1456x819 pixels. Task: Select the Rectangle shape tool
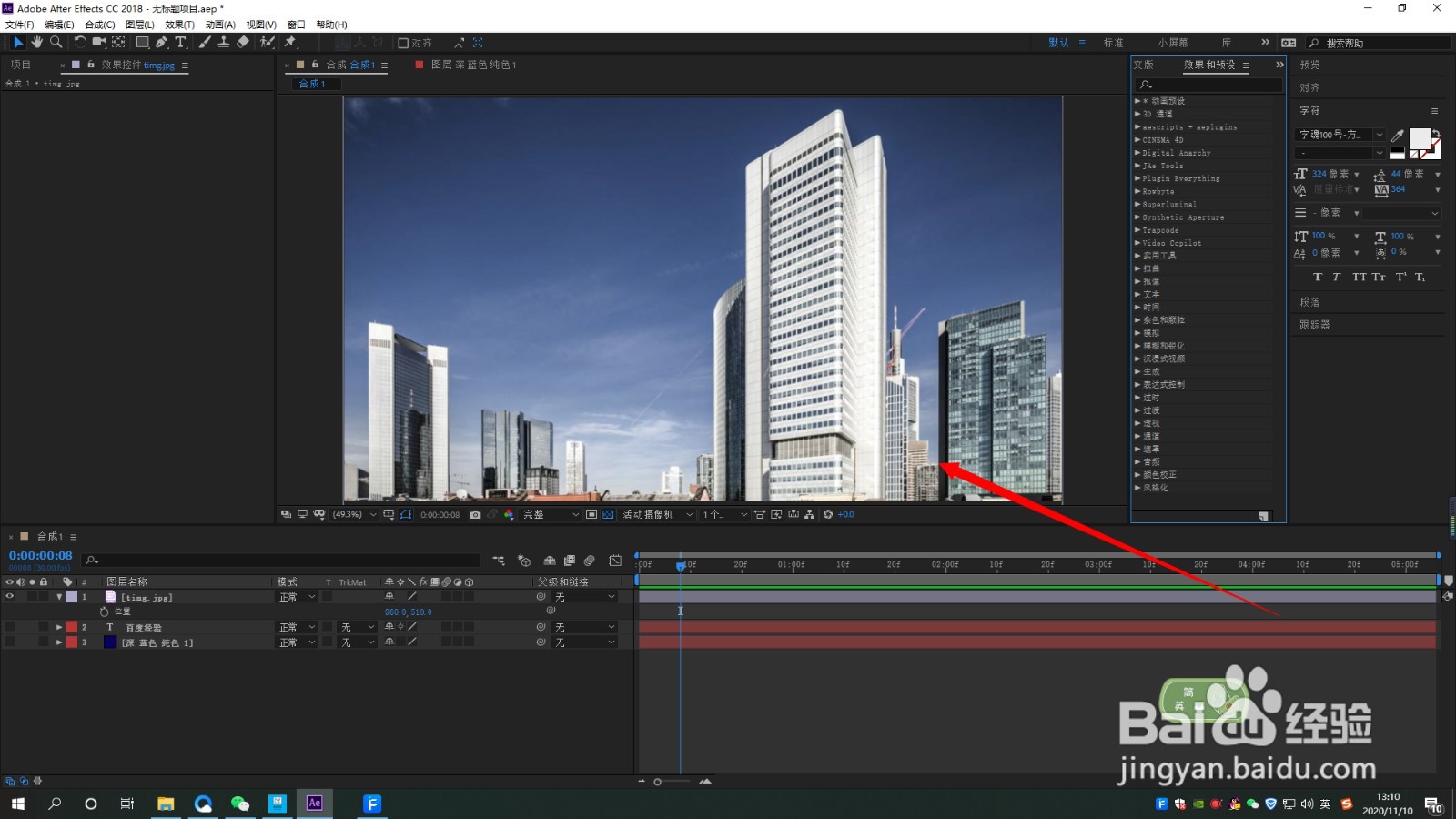[143, 43]
